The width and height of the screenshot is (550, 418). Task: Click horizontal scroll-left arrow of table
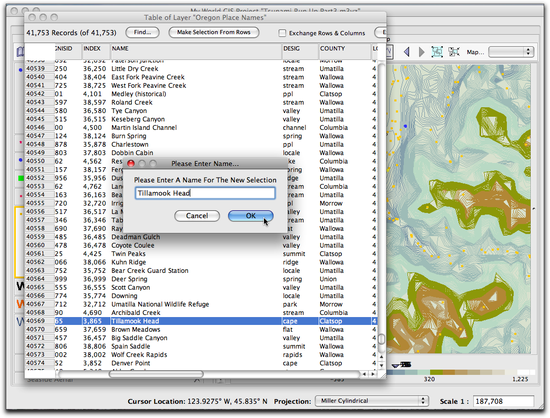pyautogui.click(x=364, y=374)
